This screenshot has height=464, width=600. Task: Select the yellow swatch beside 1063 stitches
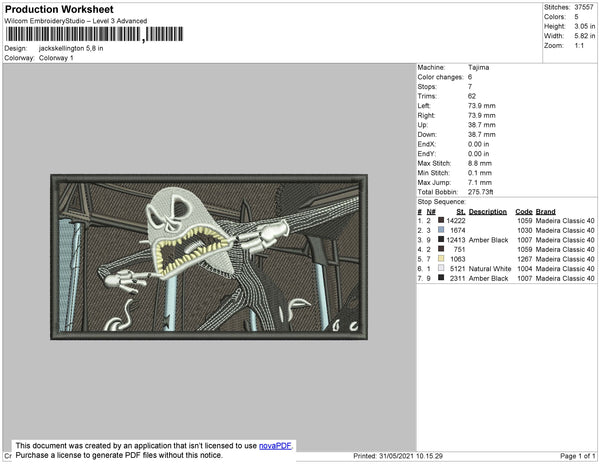click(441, 259)
